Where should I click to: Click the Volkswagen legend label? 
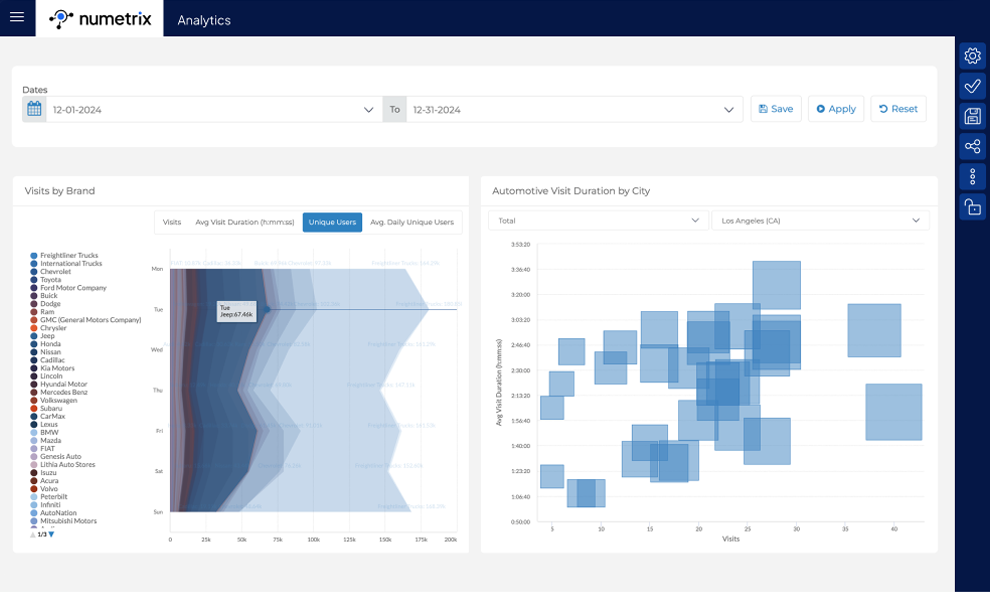(59, 400)
